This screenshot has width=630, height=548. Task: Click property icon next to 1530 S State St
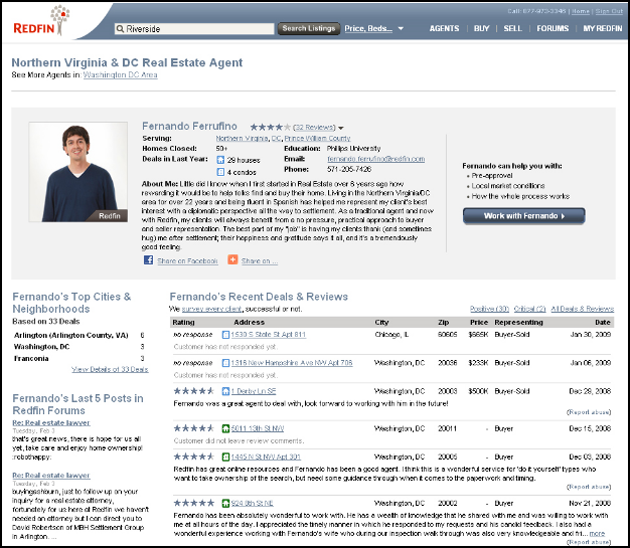point(225,336)
